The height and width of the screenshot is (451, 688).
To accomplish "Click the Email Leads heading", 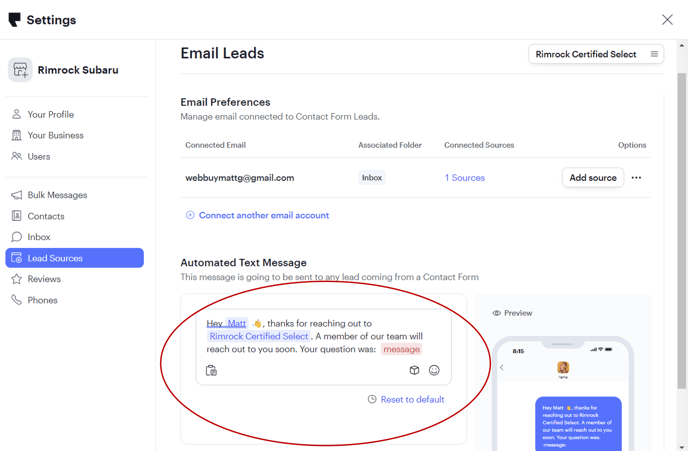I will 222,53.
